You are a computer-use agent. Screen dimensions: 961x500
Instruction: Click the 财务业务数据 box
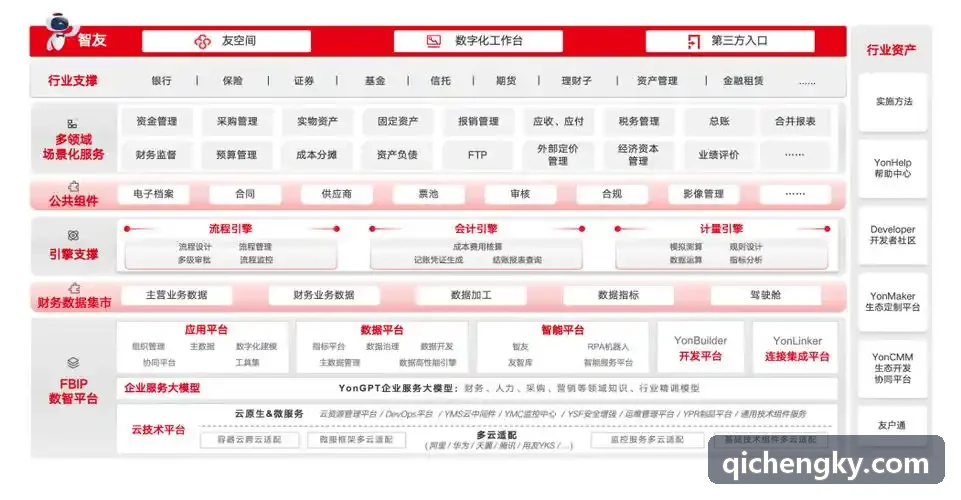[x=324, y=295]
